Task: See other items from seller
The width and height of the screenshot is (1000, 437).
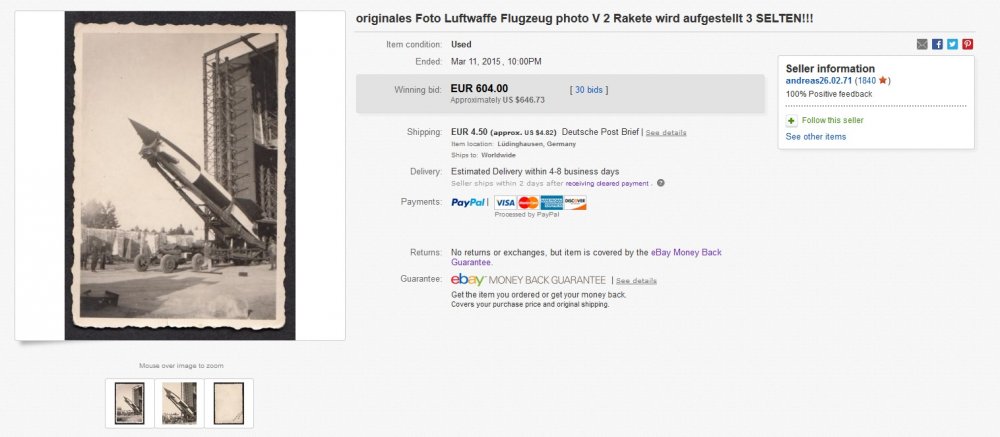Action: (x=816, y=136)
